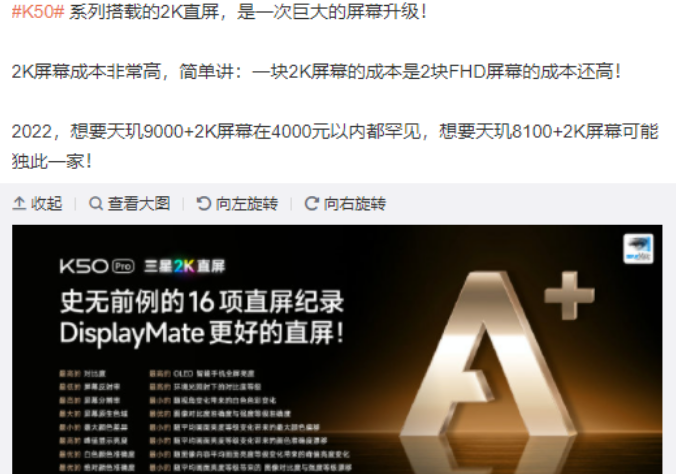Open the #K50# hashtag link
This screenshot has height=474, width=676.
[38, 12]
